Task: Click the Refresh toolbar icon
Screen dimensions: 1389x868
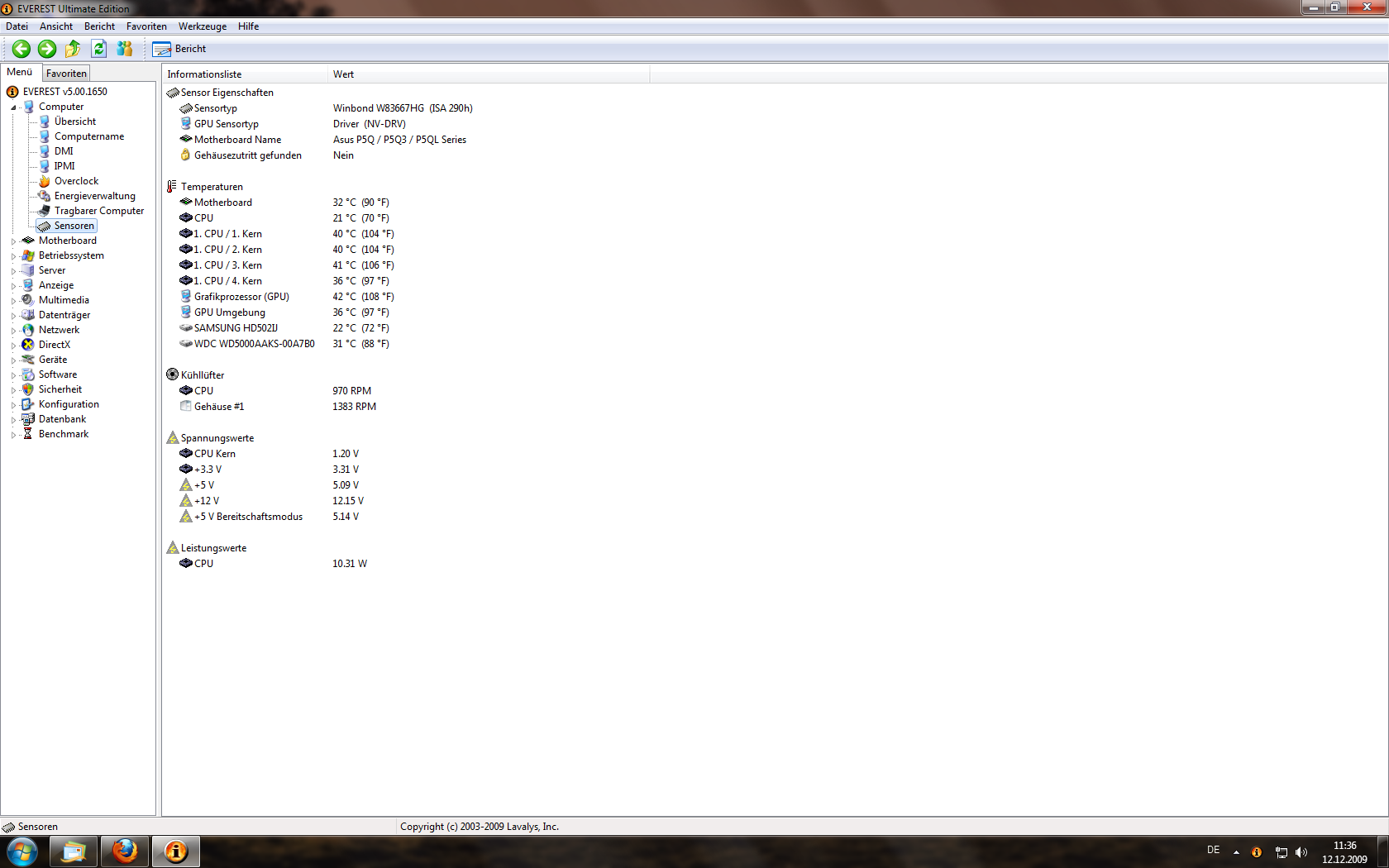Action: point(98,49)
